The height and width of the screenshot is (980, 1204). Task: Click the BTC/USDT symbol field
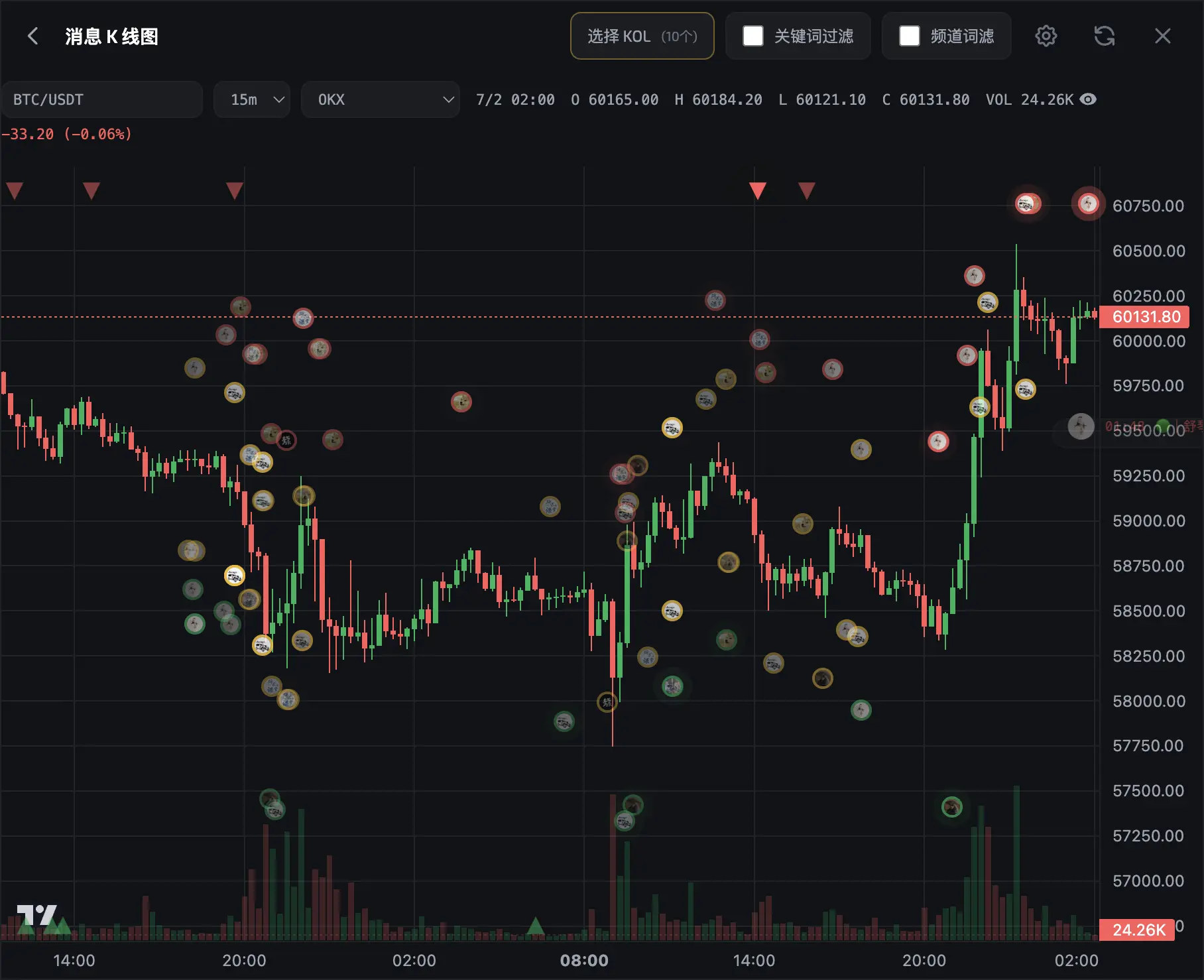click(x=101, y=99)
